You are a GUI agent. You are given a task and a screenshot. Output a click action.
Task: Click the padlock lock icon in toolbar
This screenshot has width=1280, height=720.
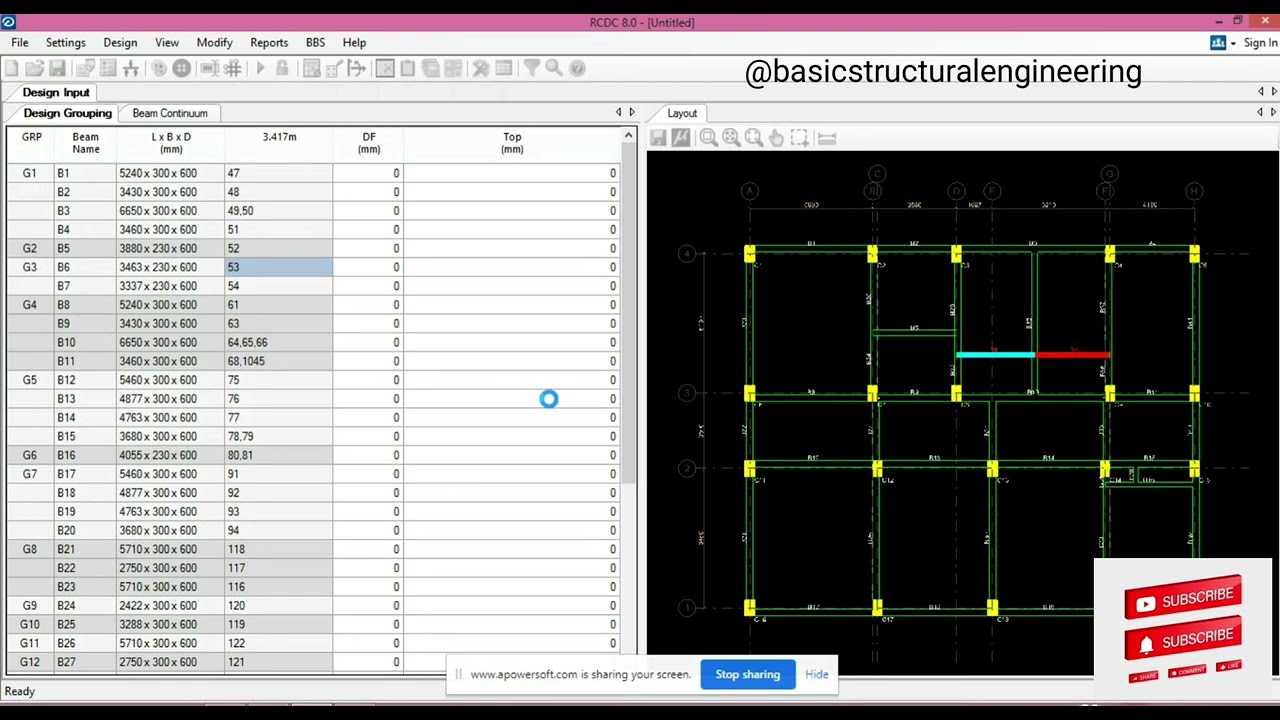[x=282, y=68]
